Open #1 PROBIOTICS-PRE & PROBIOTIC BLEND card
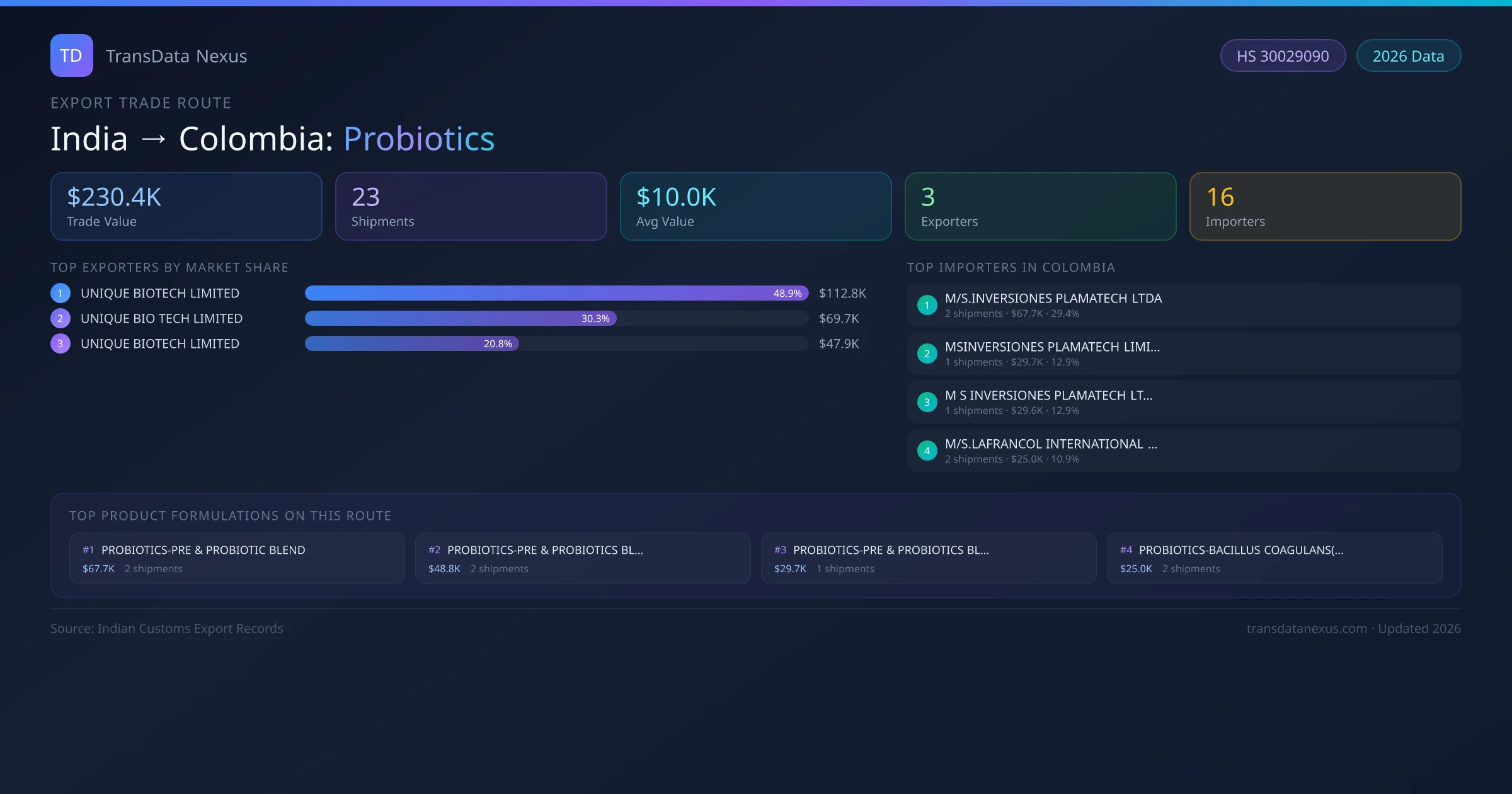The image size is (1512, 794). 237,558
